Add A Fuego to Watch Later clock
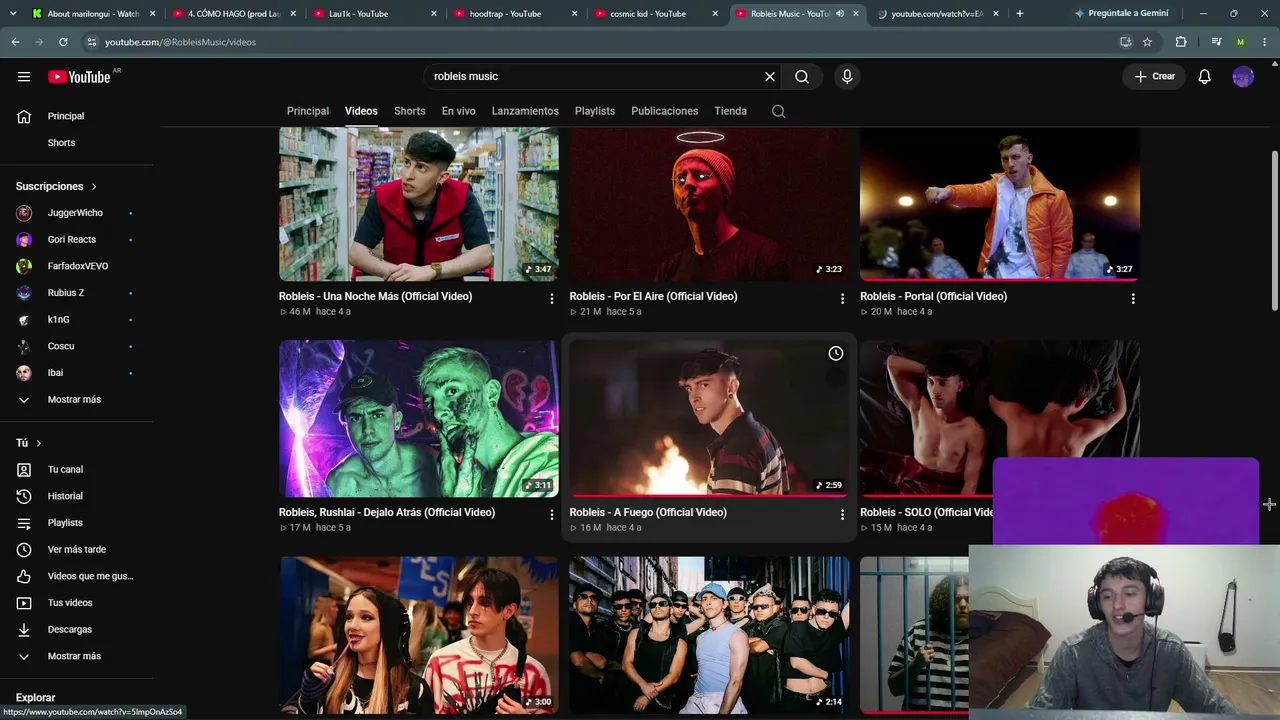This screenshot has height=720, width=1280. coord(836,353)
